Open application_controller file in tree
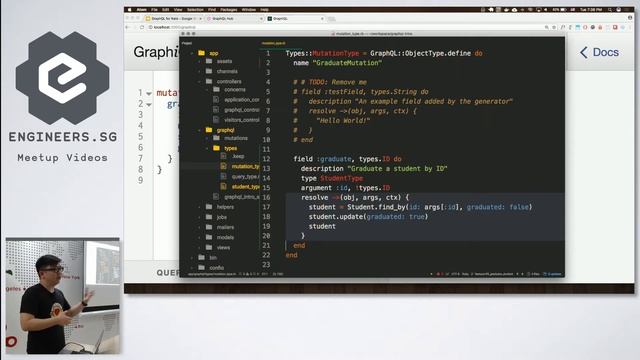640x360 pixels. 242,100
